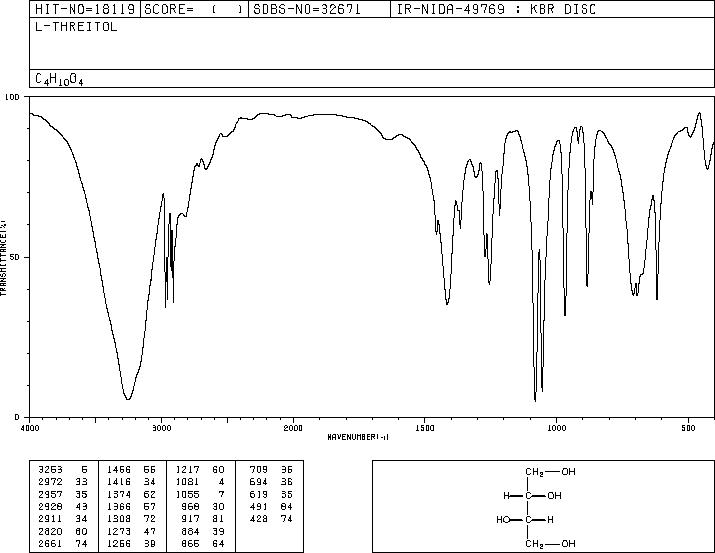Image resolution: width=715 pixels, height=553 pixels.
Task: Click the HIT-NO=18119 header cell
Action: (85, 9)
